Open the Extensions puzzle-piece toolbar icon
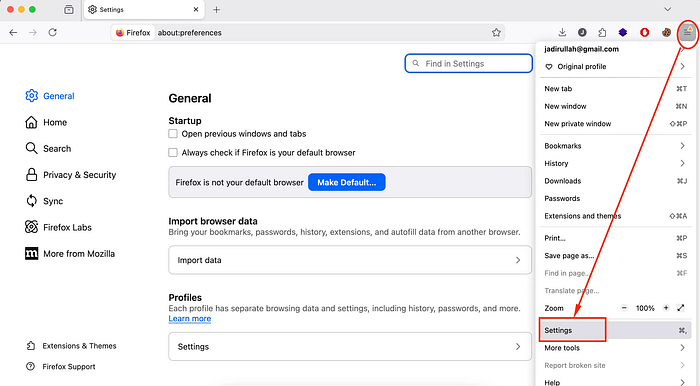The width and height of the screenshot is (700, 386). tap(602, 32)
